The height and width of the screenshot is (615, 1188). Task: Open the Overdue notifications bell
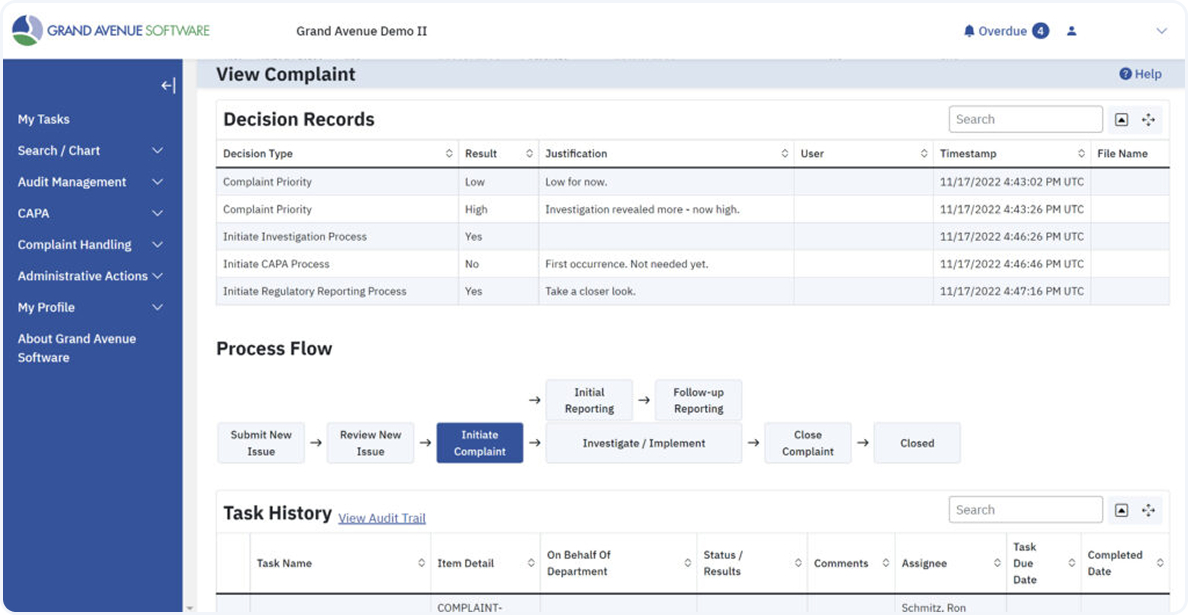coord(969,31)
